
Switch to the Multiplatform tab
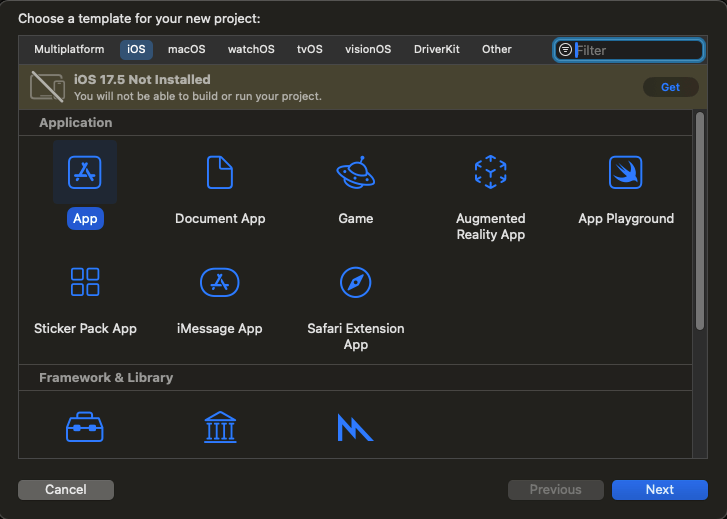[x=69, y=49]
